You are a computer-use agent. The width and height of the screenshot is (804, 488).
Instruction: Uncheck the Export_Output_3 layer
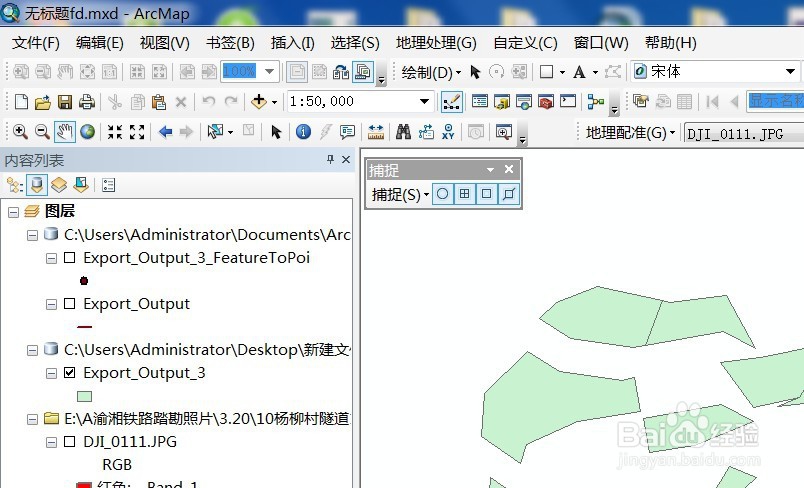[x=69, y=373]
